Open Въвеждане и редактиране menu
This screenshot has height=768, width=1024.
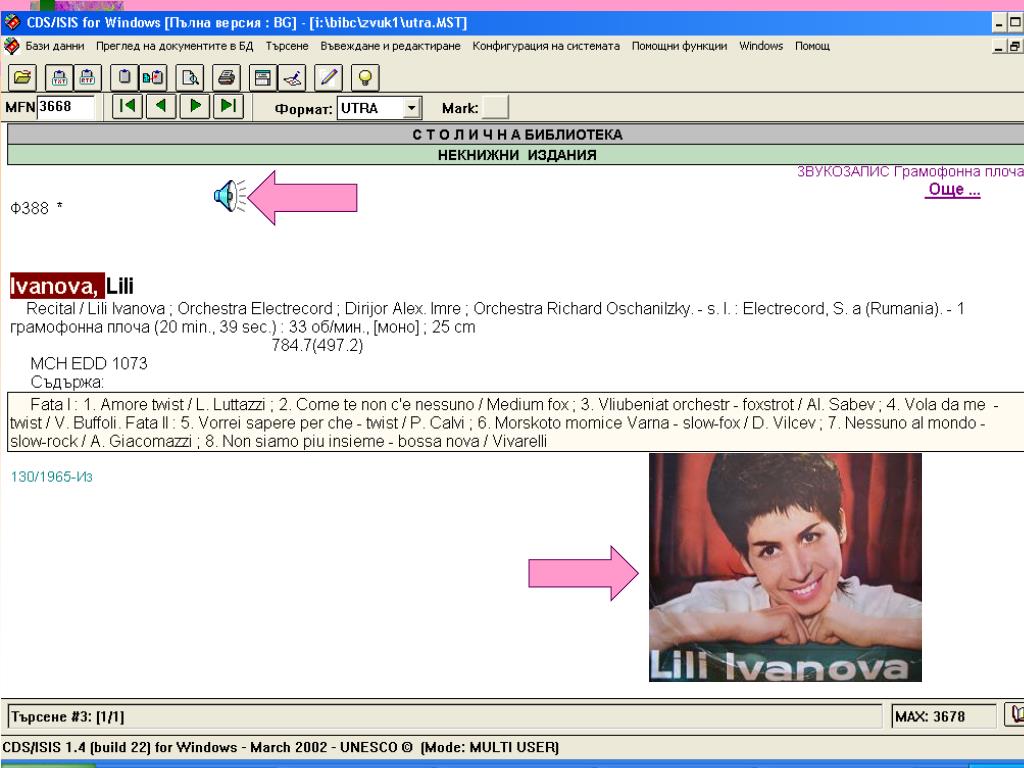click(390, 46)
